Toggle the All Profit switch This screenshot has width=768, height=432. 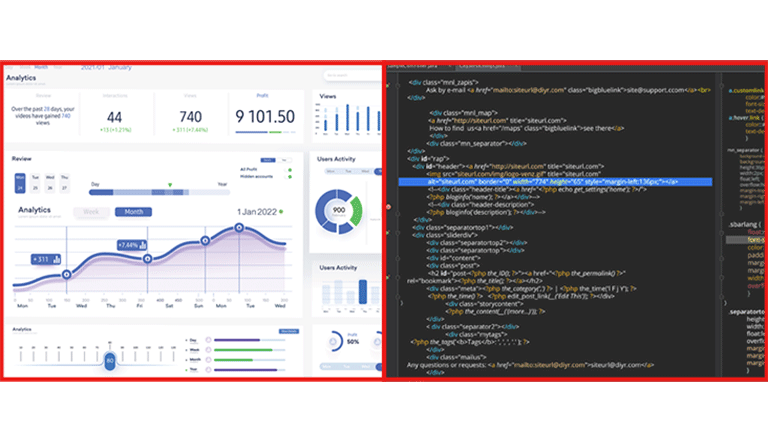(x=289, y=170)
